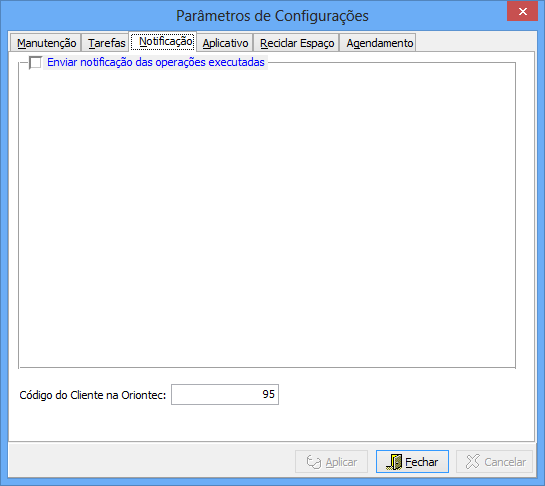This screenshot has width=545, height=486.
Task: Click the value 95 in the client code field
Action: (x=268, y=394)
